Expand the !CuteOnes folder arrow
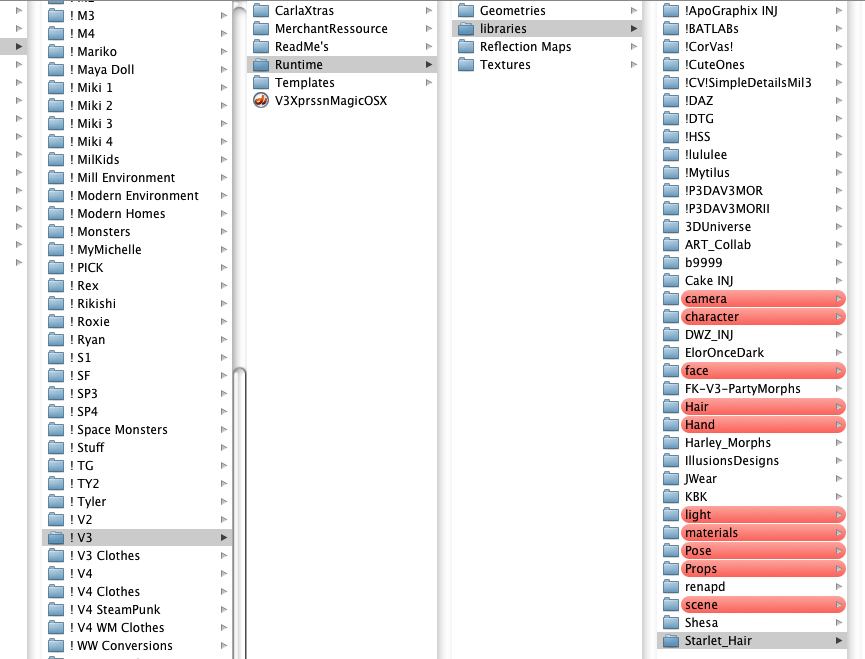865x659 pixels. tap(839, 65)
